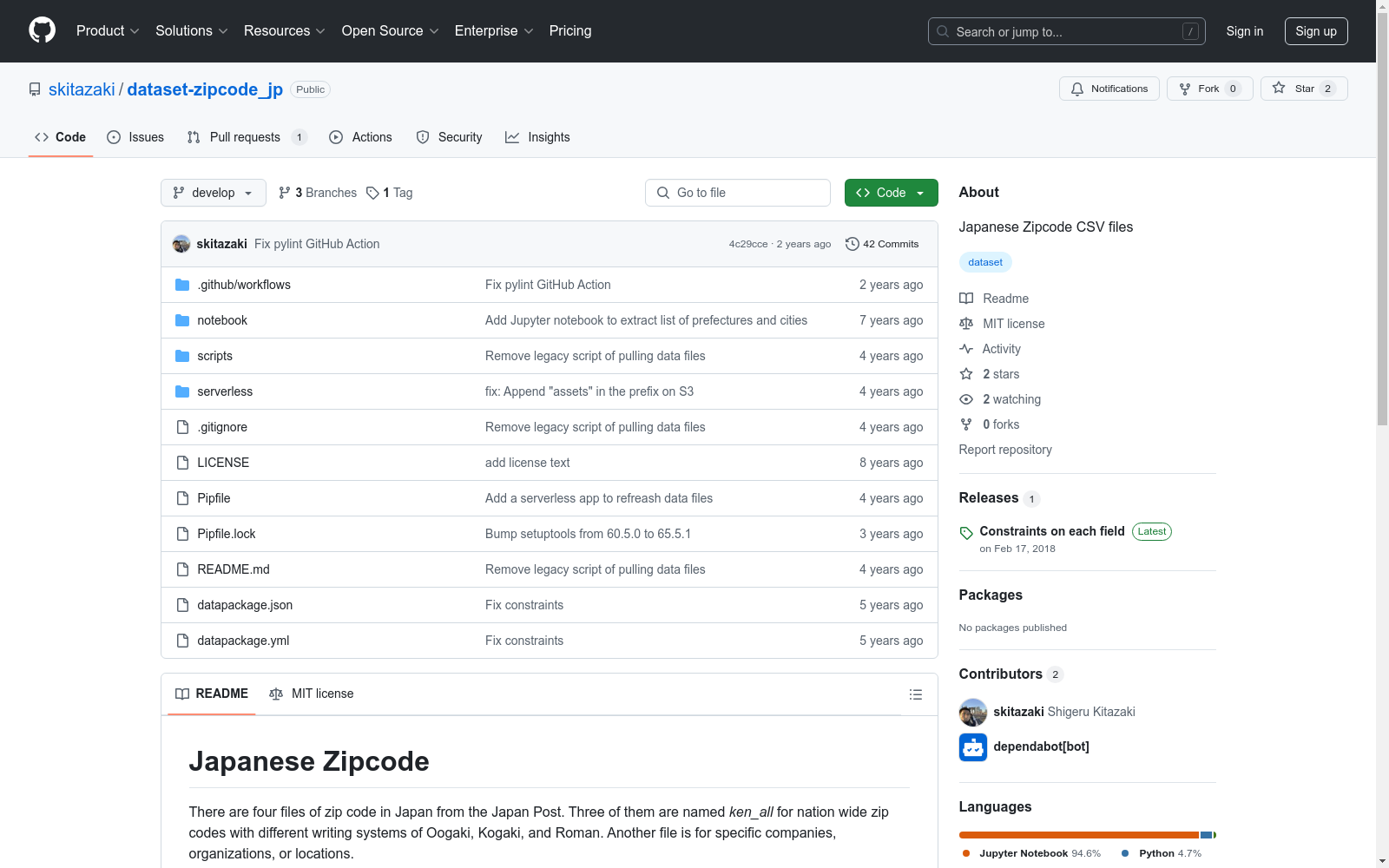Click the repository book icon beside skitazaki
The height and width of the screenshot is (868, 1389).
35,89
